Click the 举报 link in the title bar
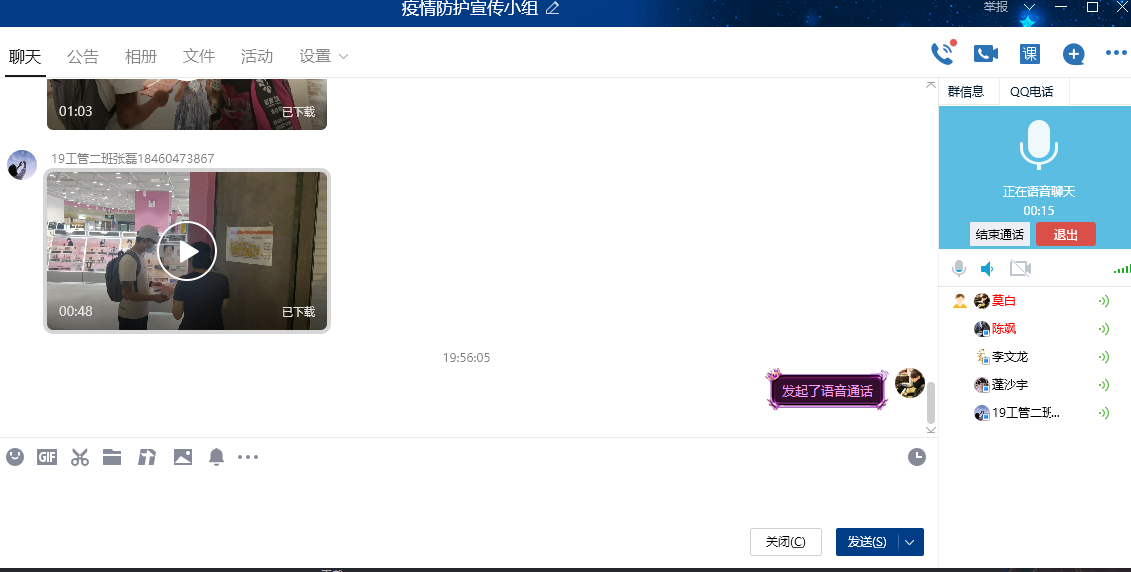1131x572 pixels. [x=996, y=7]
